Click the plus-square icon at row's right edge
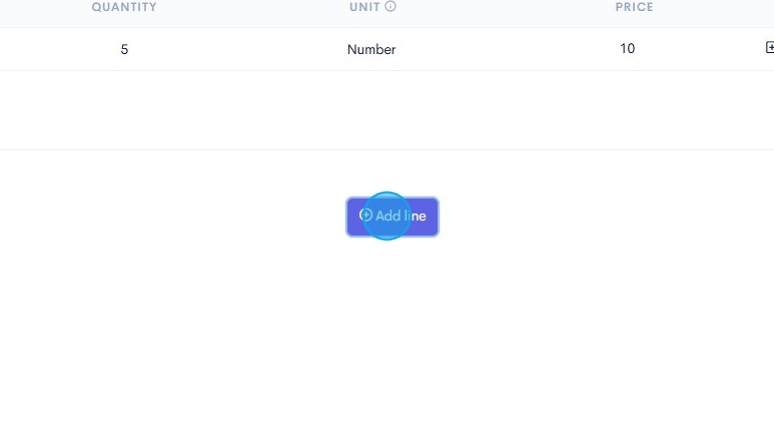Image resolution: width=774 pixels, height=434 pixels. [770, 47]
